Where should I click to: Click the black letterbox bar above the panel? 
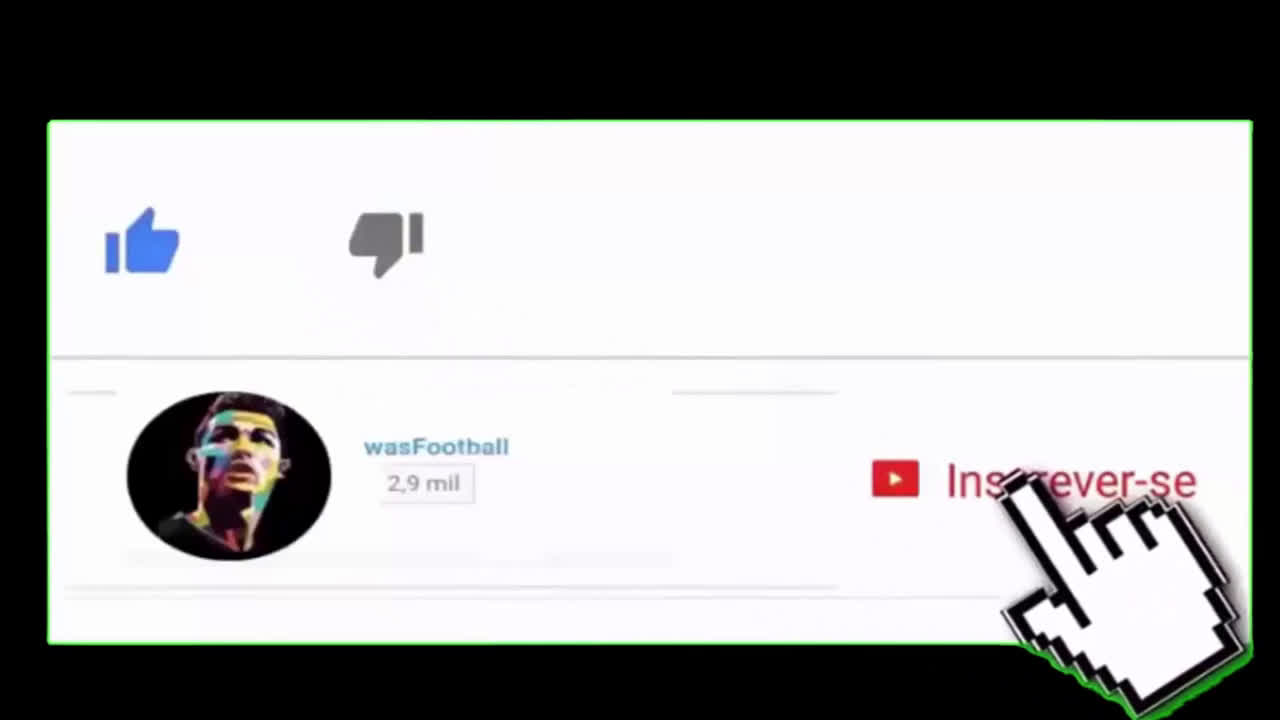pos(640,58)
